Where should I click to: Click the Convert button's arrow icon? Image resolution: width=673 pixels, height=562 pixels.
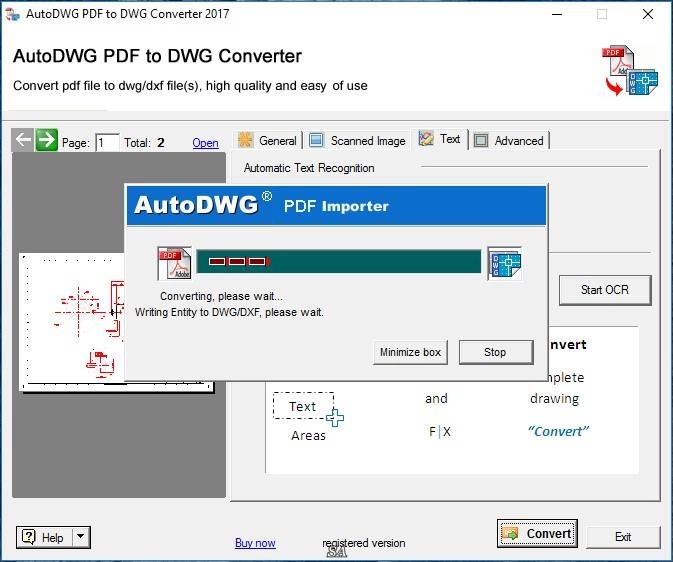pos(510,534)
